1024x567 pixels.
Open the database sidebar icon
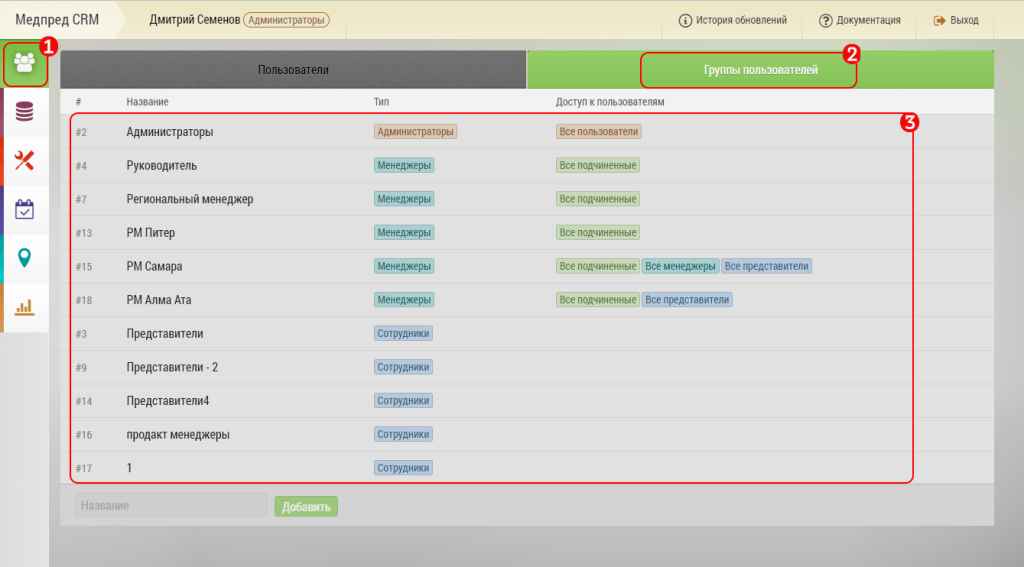point(24,112)
